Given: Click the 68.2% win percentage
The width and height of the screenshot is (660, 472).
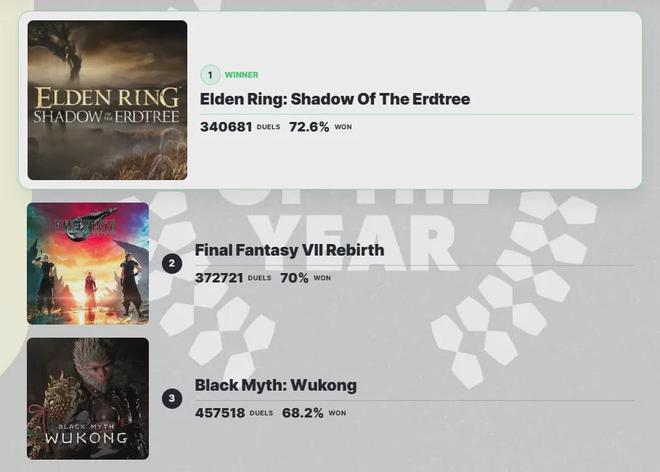Looking at the screenshot, I should coord(302,413).
